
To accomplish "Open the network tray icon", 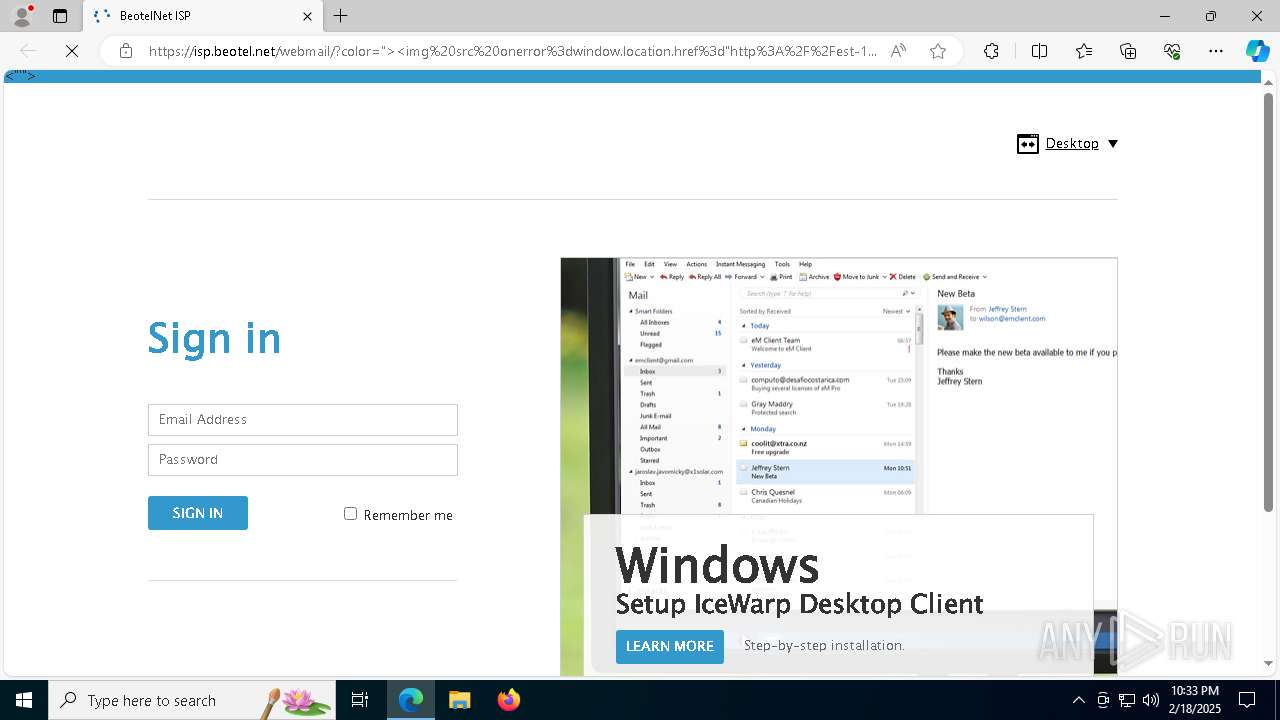I will point(1127,700).
